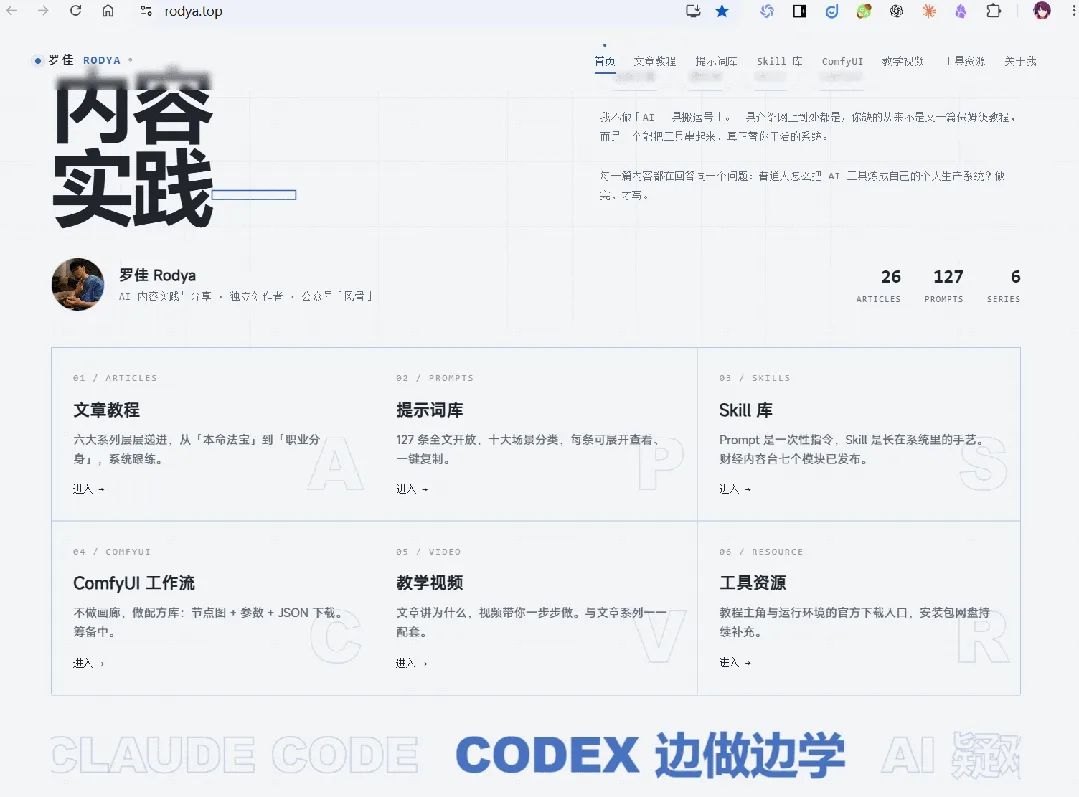Click the CODEX 边做边学 marquee text
Screen dimensions: 1079x797
(x=650, y=755)
